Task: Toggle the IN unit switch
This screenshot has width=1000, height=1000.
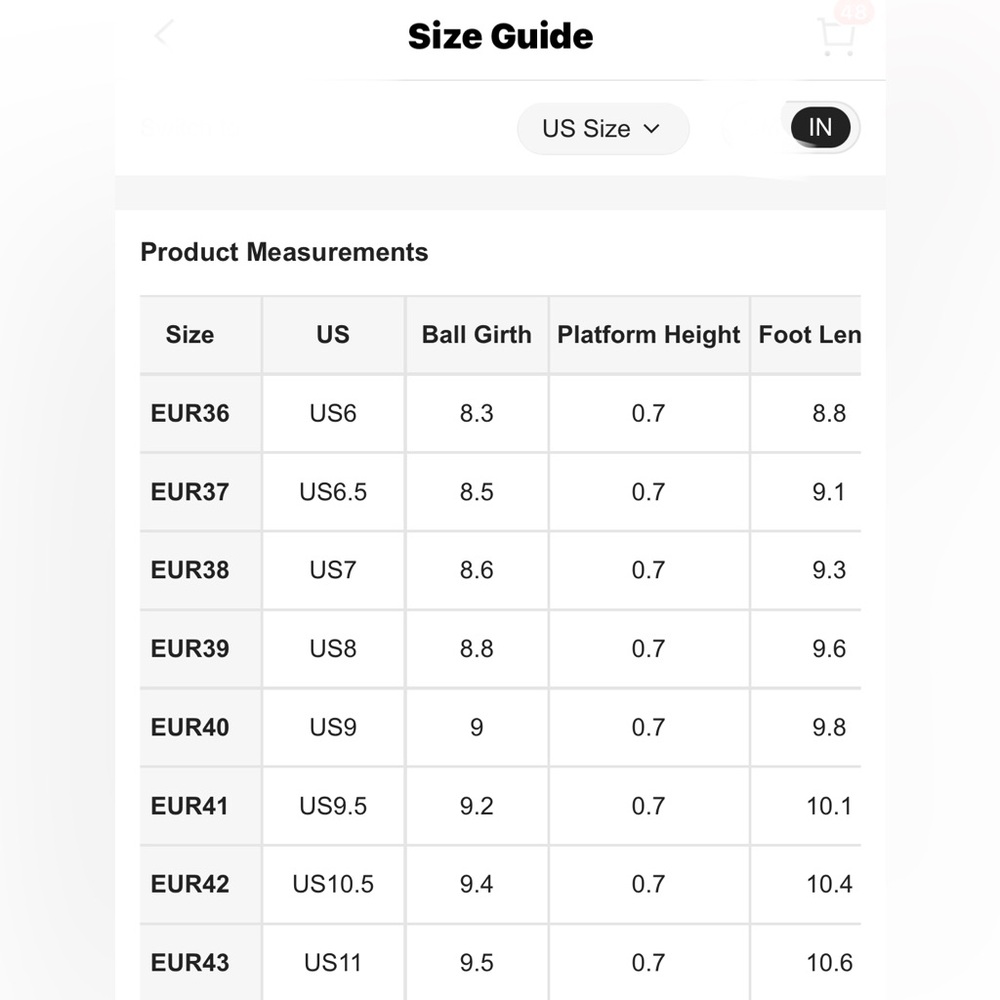Action: 821,128
